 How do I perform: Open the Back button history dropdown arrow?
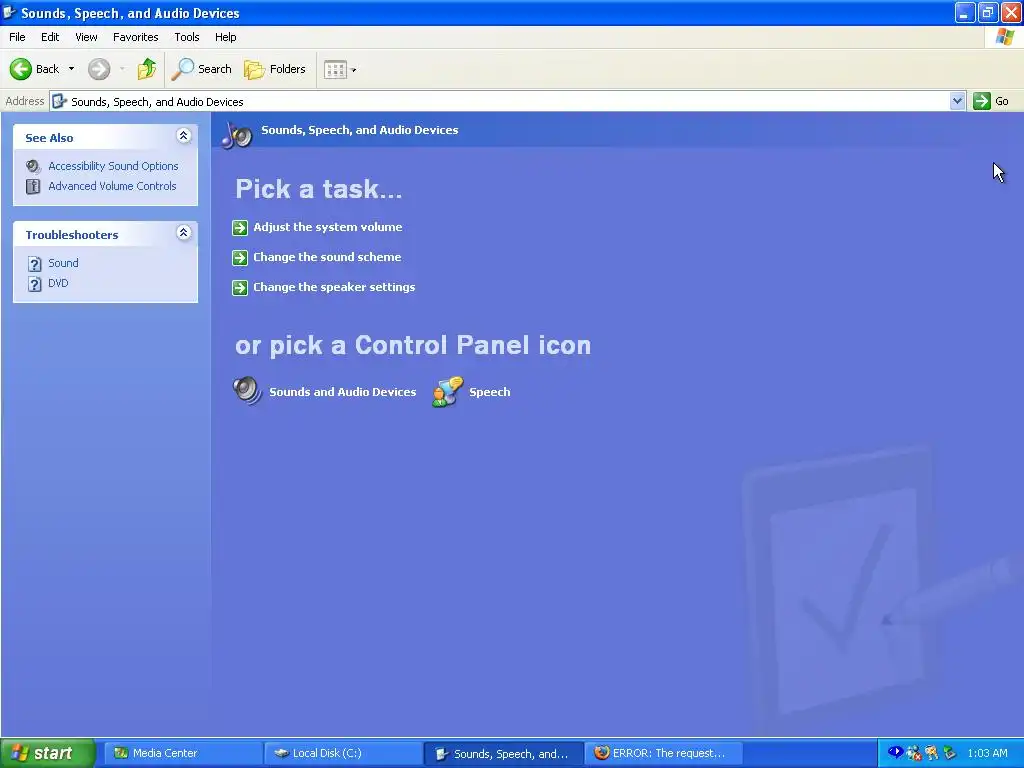point(71,69)
